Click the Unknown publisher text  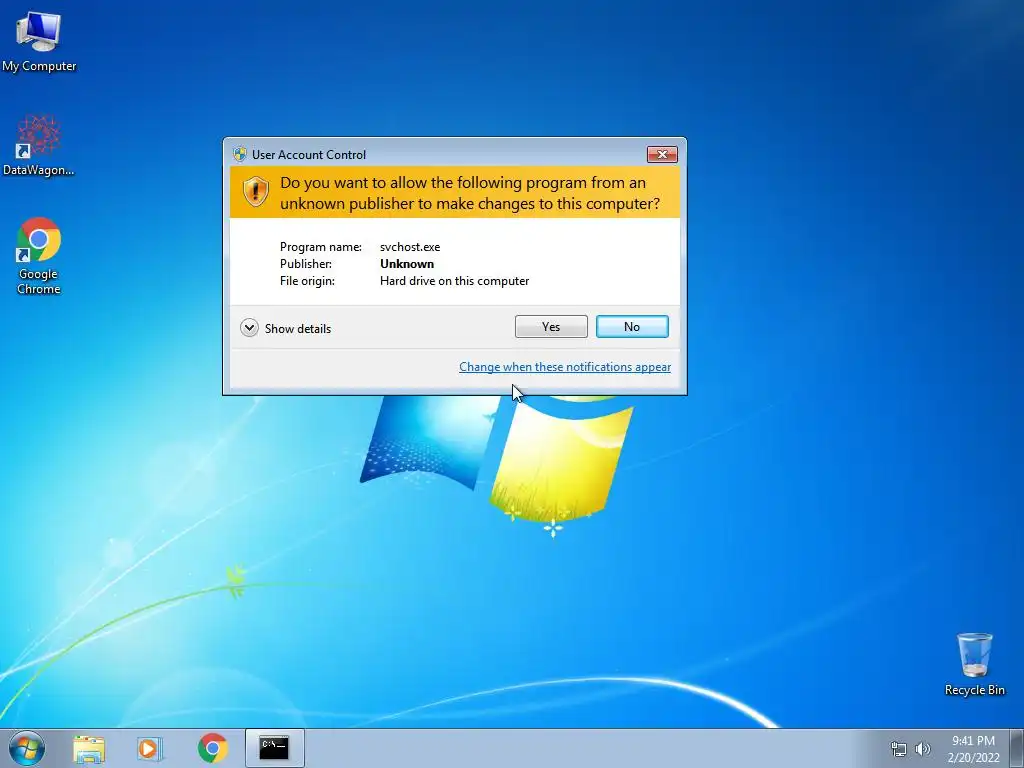click(407, 264)
